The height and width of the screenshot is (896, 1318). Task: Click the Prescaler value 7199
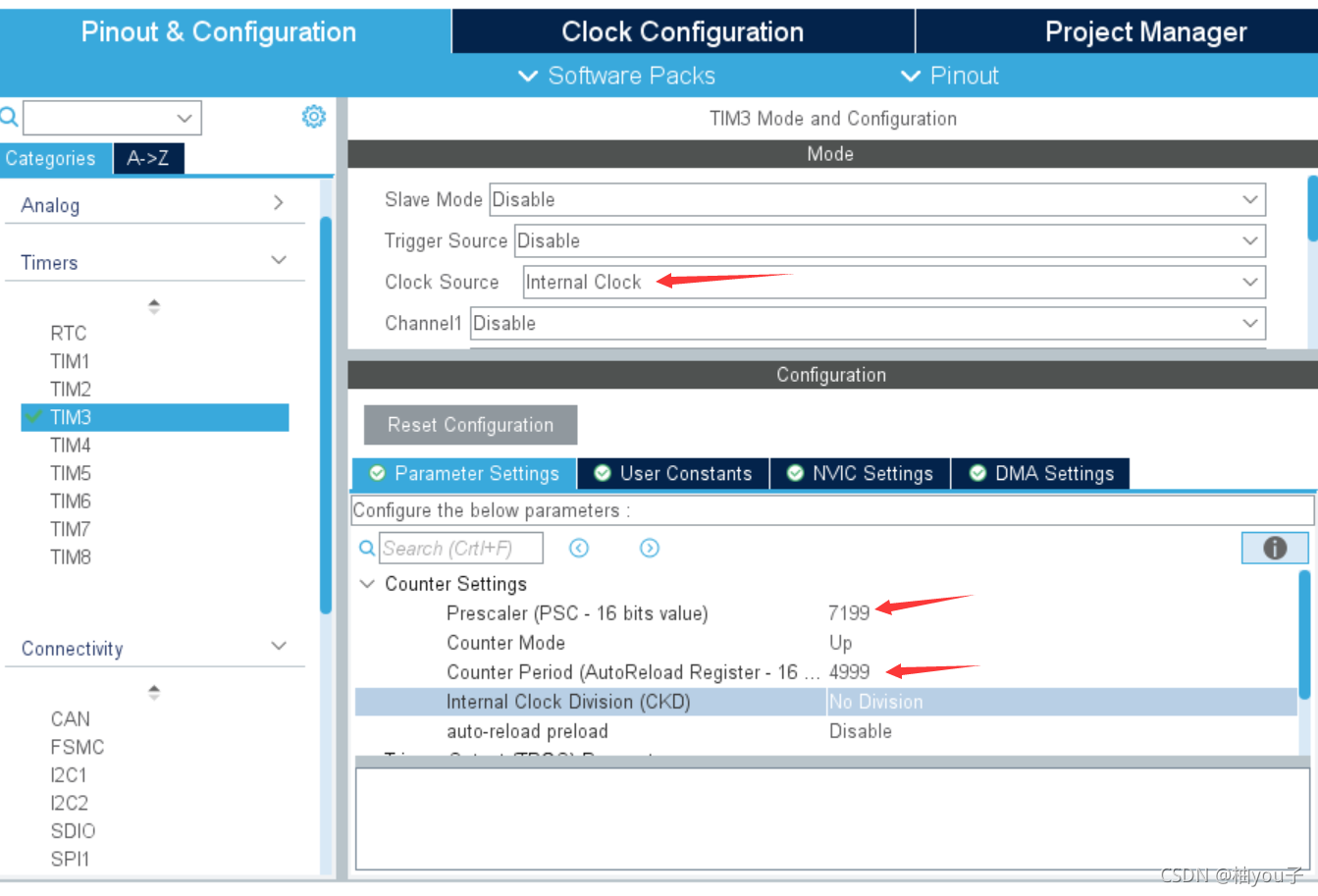coord(849,613)
